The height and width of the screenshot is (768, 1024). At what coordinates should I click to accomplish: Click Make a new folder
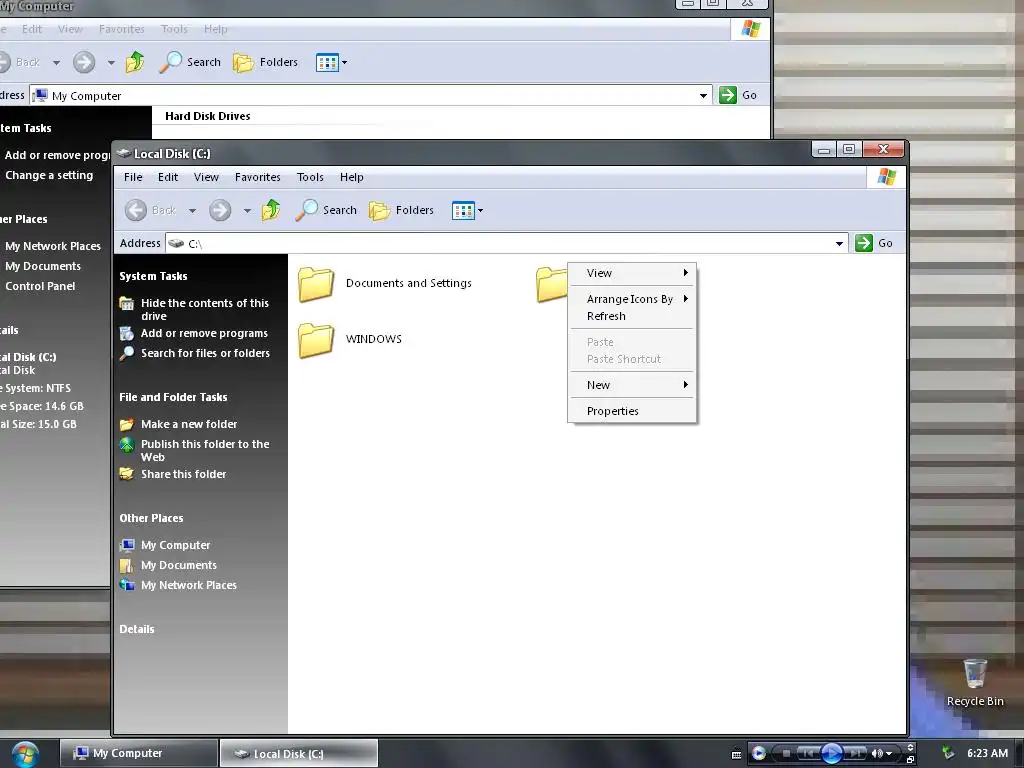(189, 424)
